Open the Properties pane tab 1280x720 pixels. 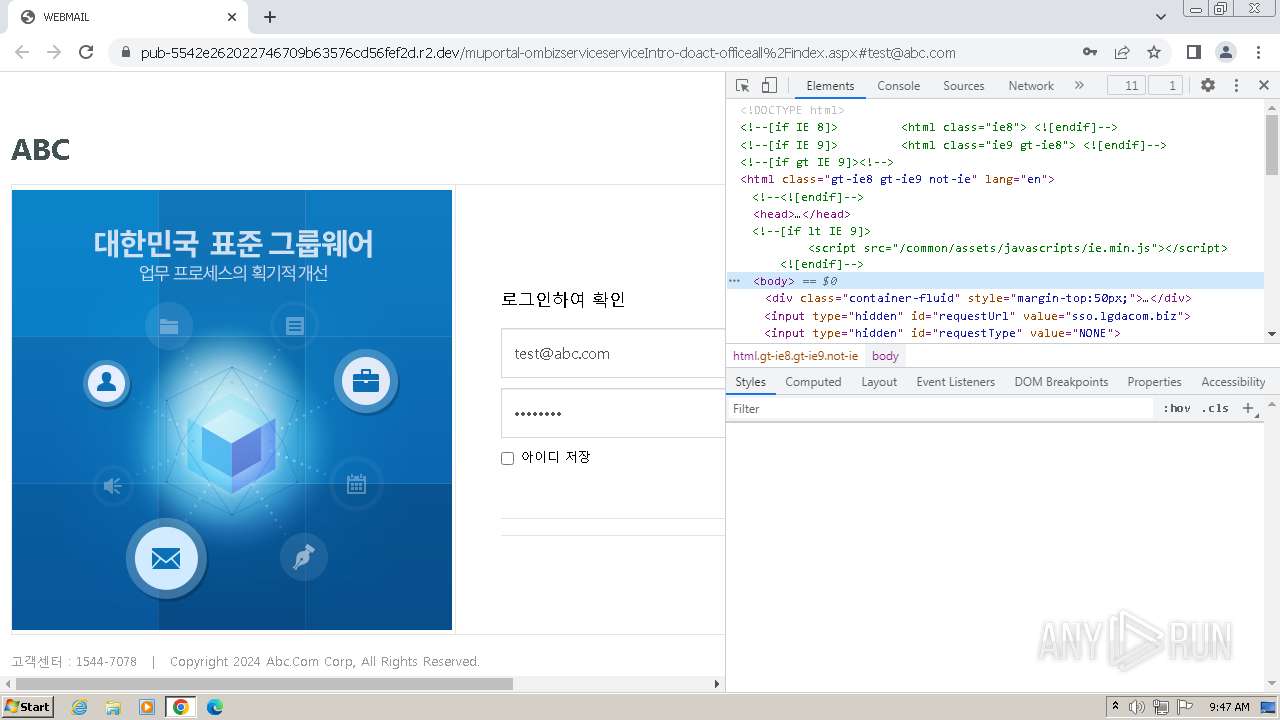[1154, 382]
